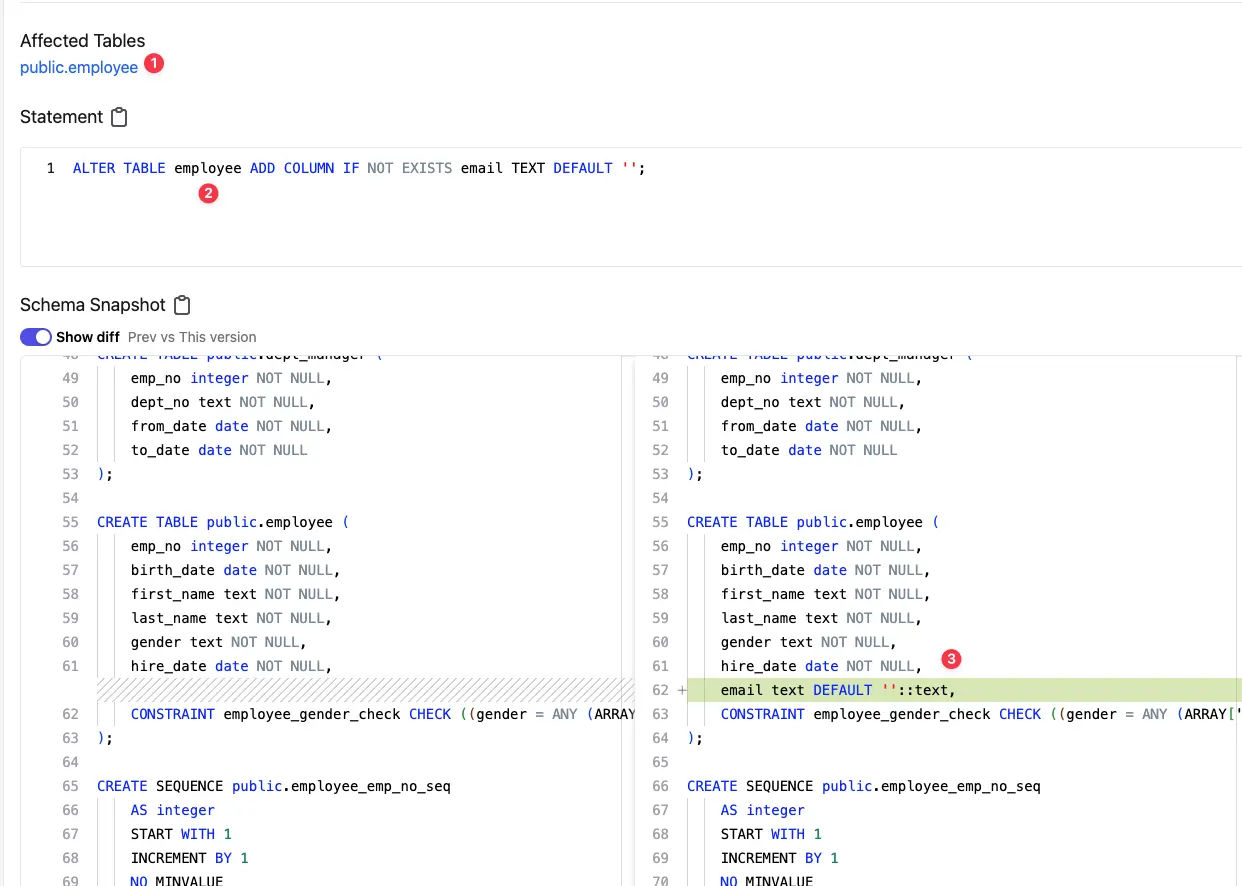Click CREATE SEQUENCE line in right diff pane

tap(863, 786)
